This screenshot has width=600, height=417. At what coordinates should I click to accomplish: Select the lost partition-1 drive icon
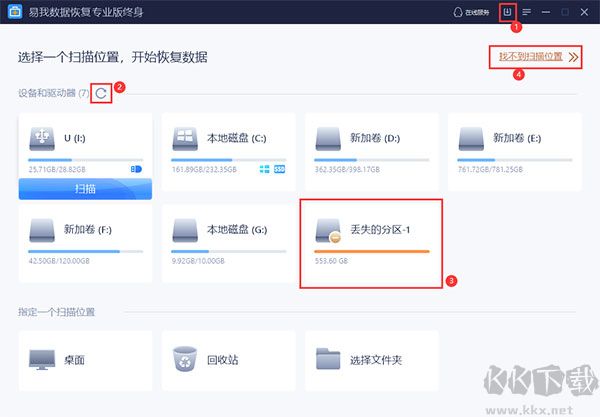[328, 231]
